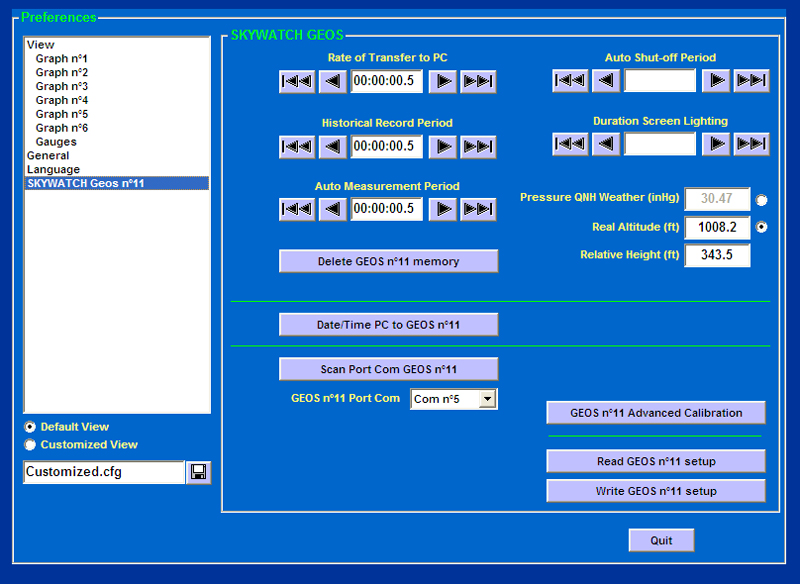Click the Rate of Transfer to PC time field
This screenshot has width=800, height=584.
click(387, 81)
